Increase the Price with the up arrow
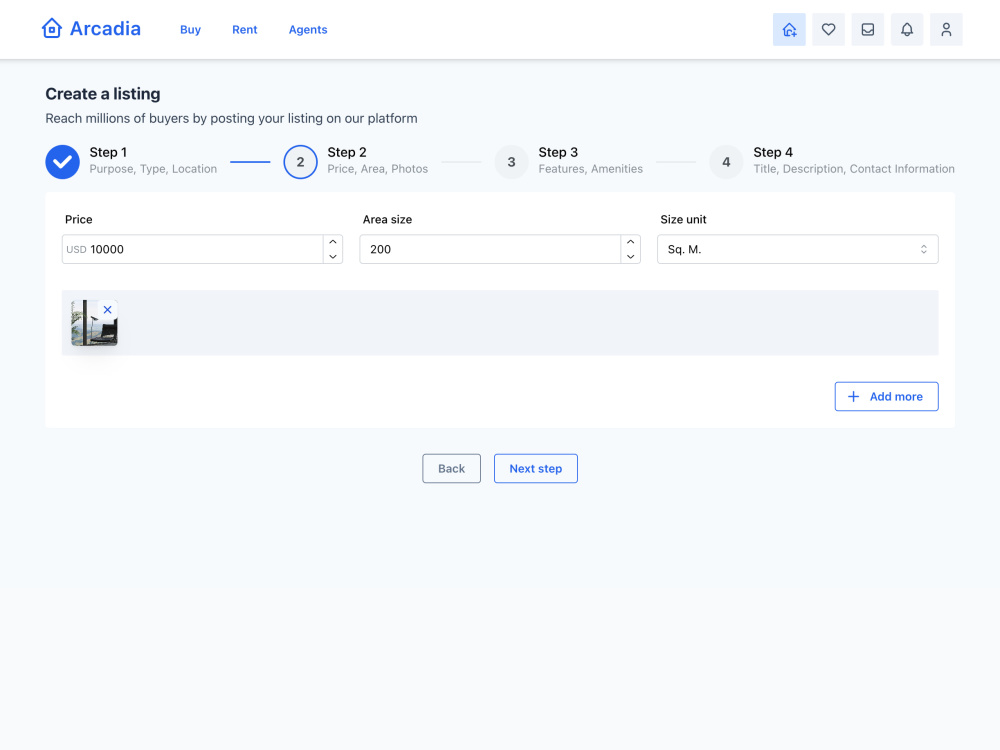 pyautogui.click(x=333, y=242)
